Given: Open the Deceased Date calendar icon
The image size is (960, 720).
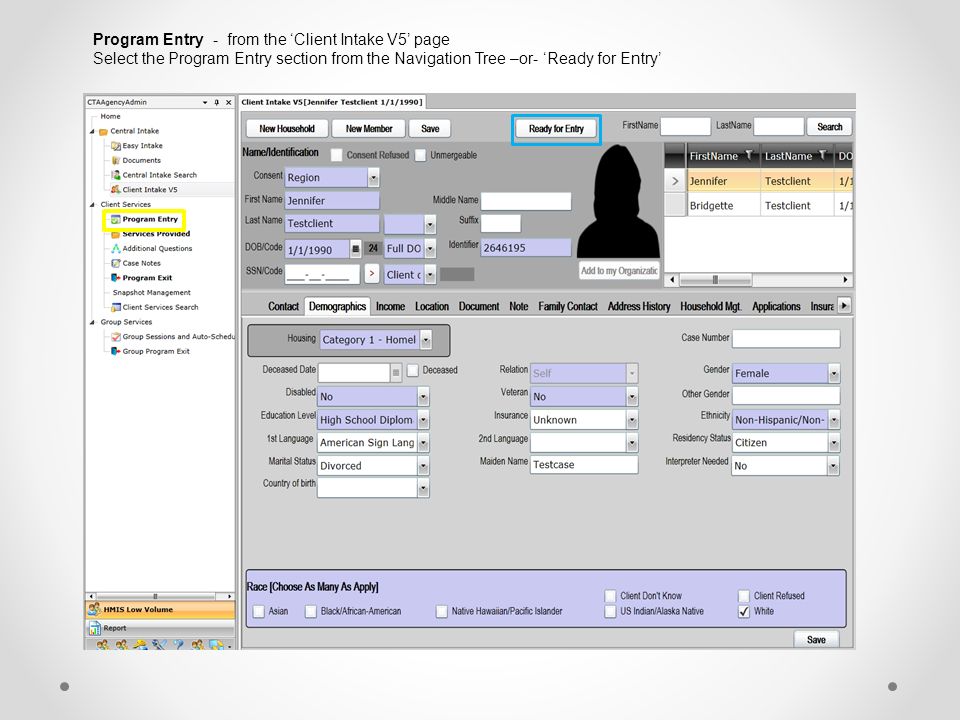Looking at the screenshot, I should [x=396, y=372].
